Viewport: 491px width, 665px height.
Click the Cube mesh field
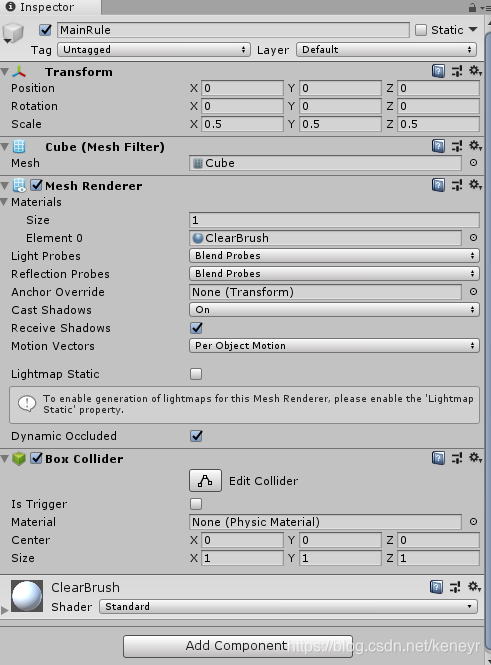325,163
